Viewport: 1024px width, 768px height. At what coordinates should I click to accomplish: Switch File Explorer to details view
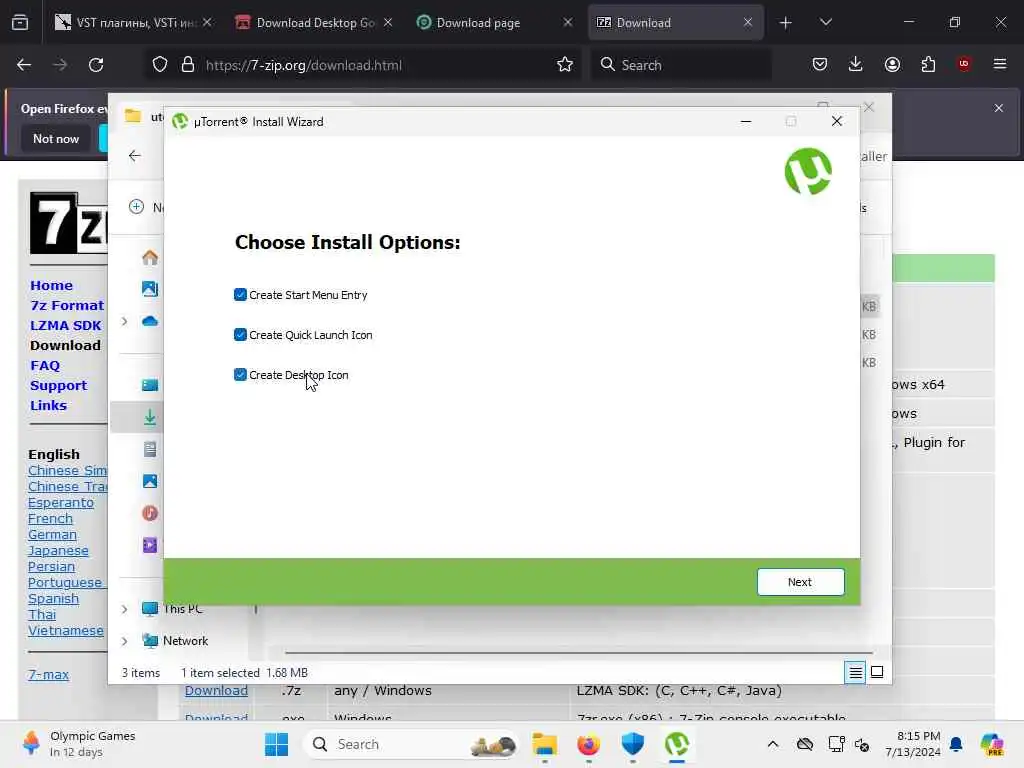pos(856,672)
